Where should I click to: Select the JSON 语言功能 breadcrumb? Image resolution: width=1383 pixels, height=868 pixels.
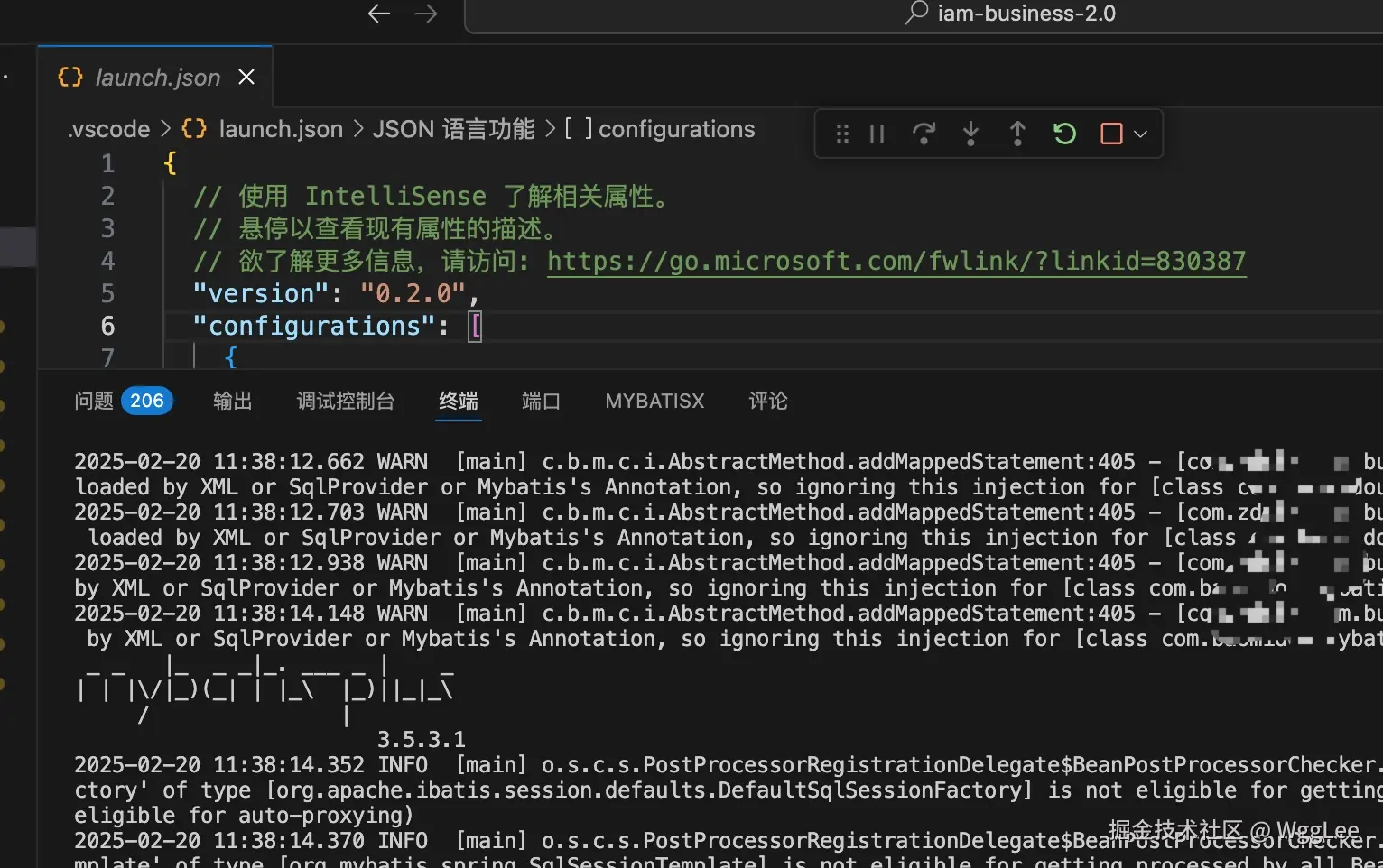coord(453,129)
